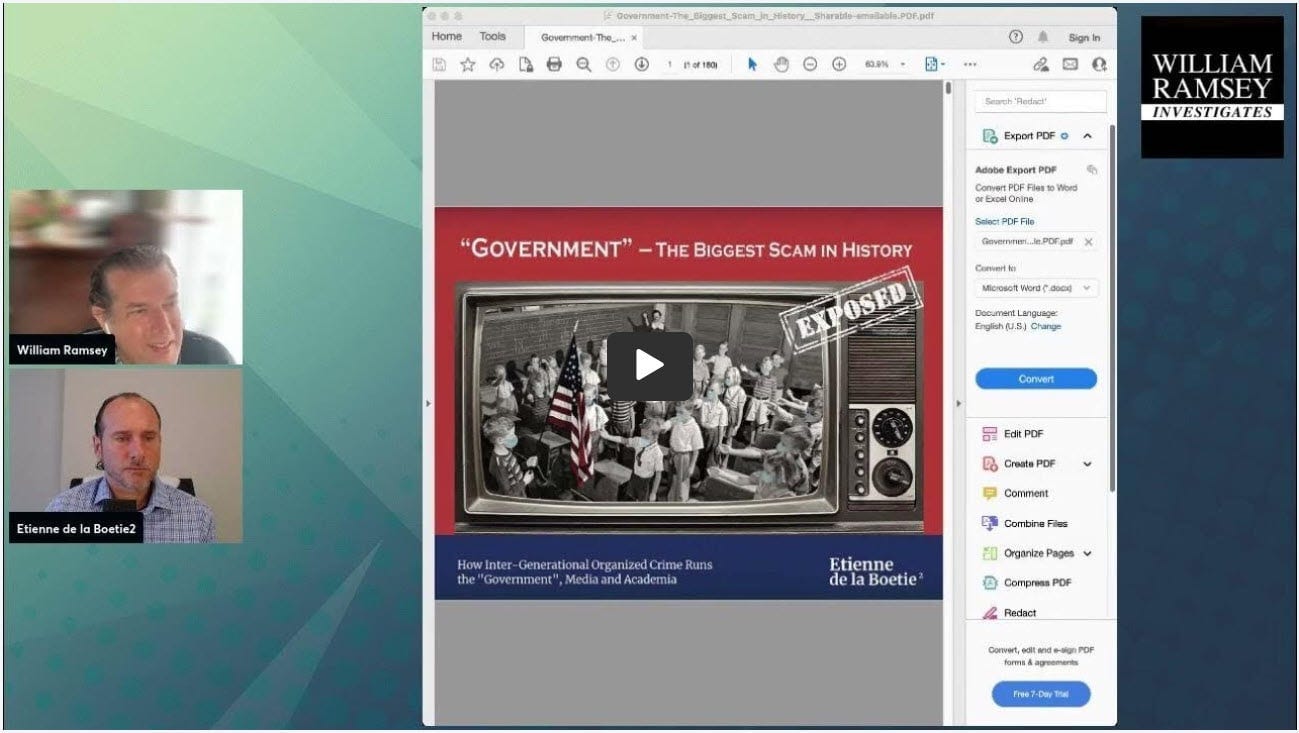Choose the arrow selection tool

point(752,64)
